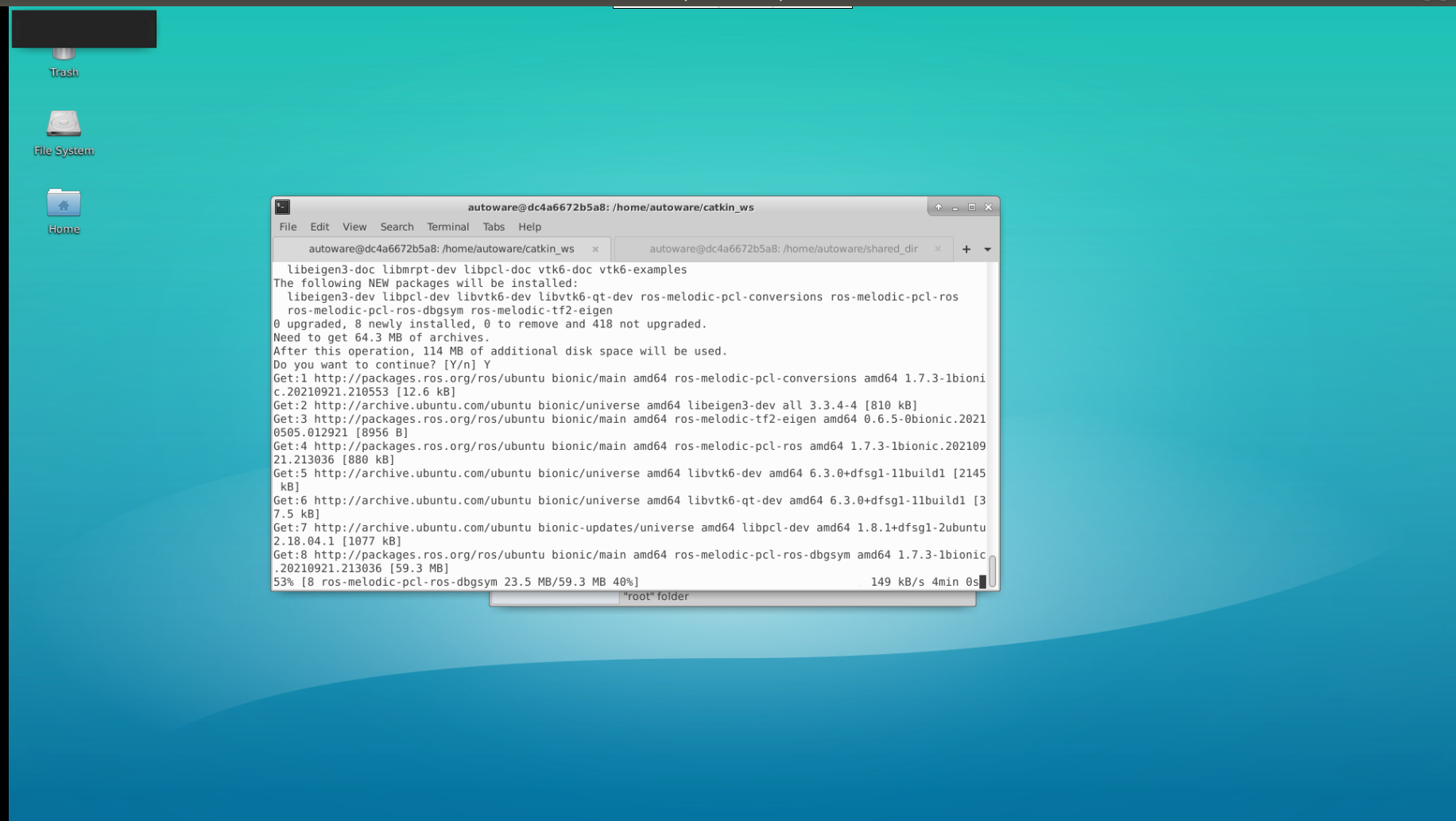This screenshot has height=821, width=1456.
Task: Click the Get:8 ros-melodic-pcl-ros-dbgsym line
Action: pyautogui.click(x=629, y=562)
